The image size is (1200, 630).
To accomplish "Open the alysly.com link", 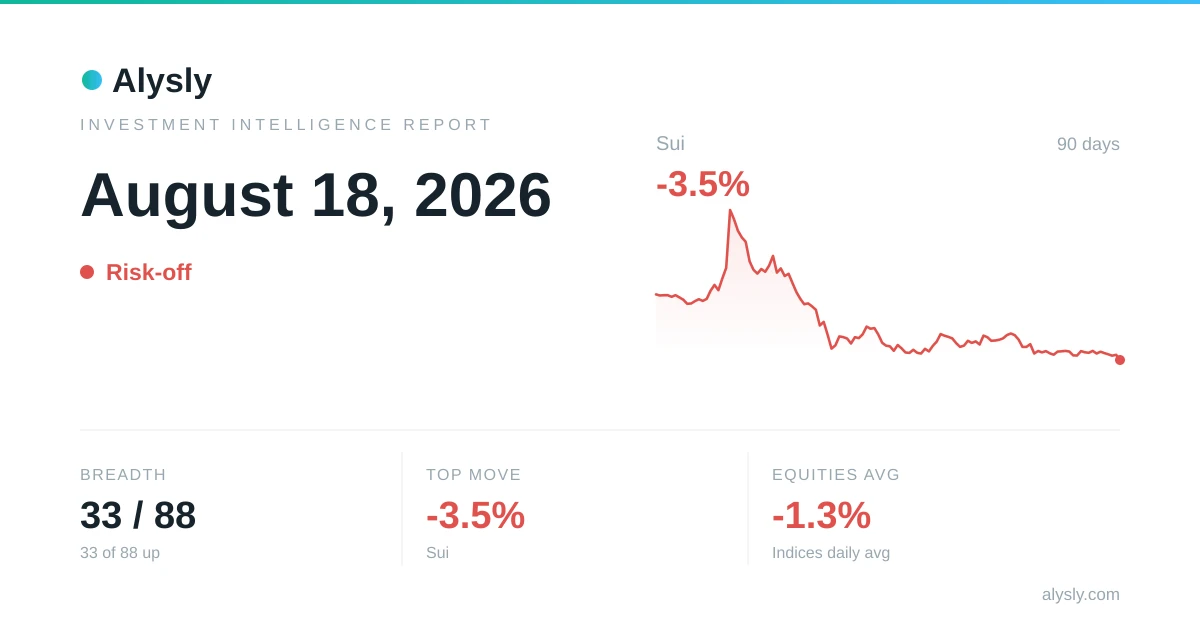I will coord(1081,594).
